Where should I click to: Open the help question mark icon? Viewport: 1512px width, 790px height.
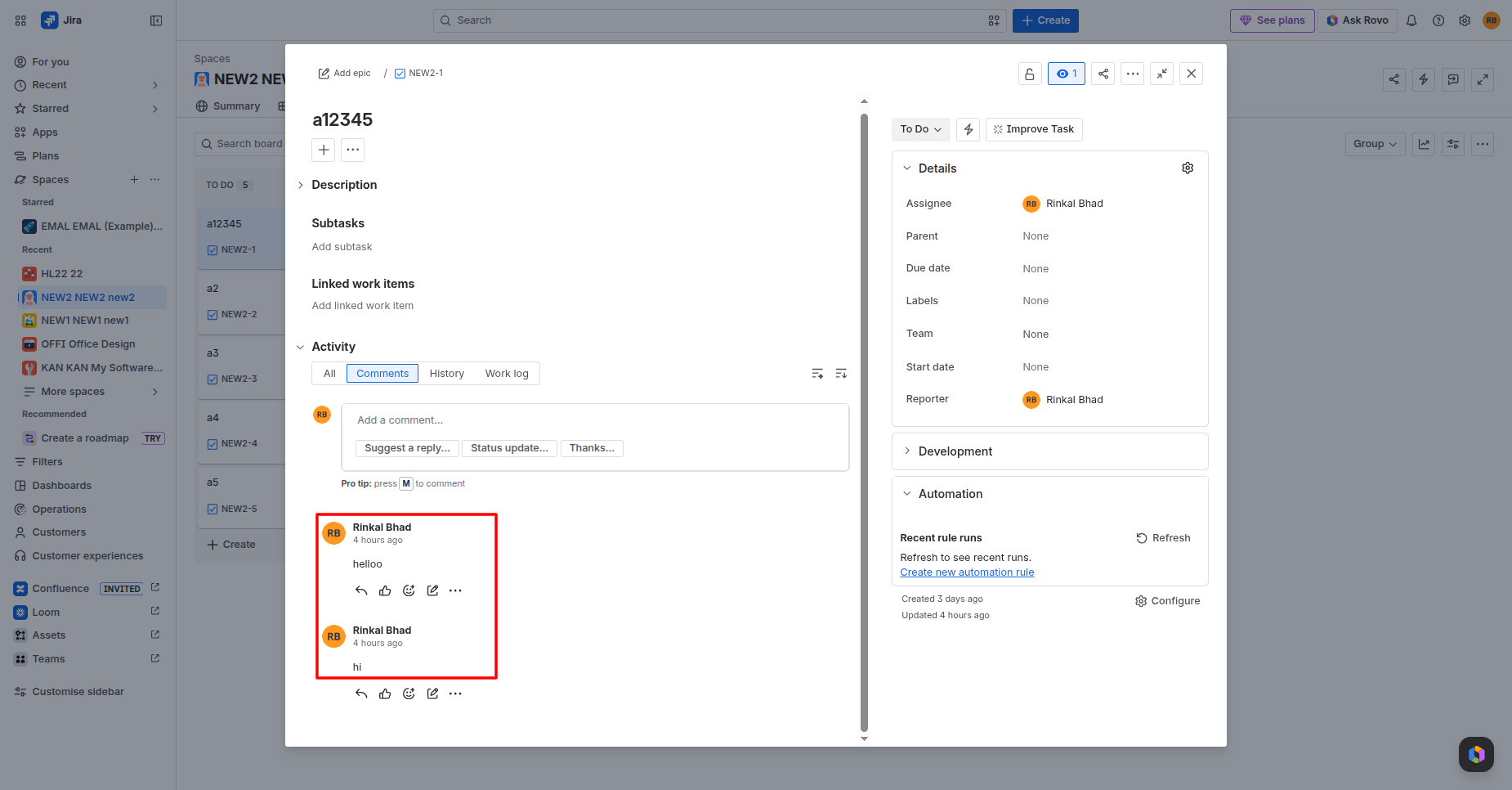tap(1438, 20)
